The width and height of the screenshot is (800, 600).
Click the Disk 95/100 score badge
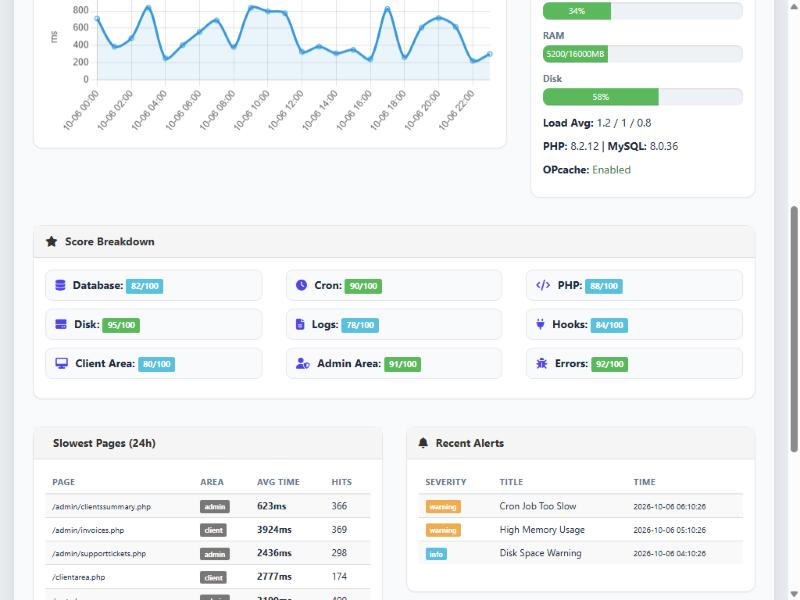(x=121, y=325)
